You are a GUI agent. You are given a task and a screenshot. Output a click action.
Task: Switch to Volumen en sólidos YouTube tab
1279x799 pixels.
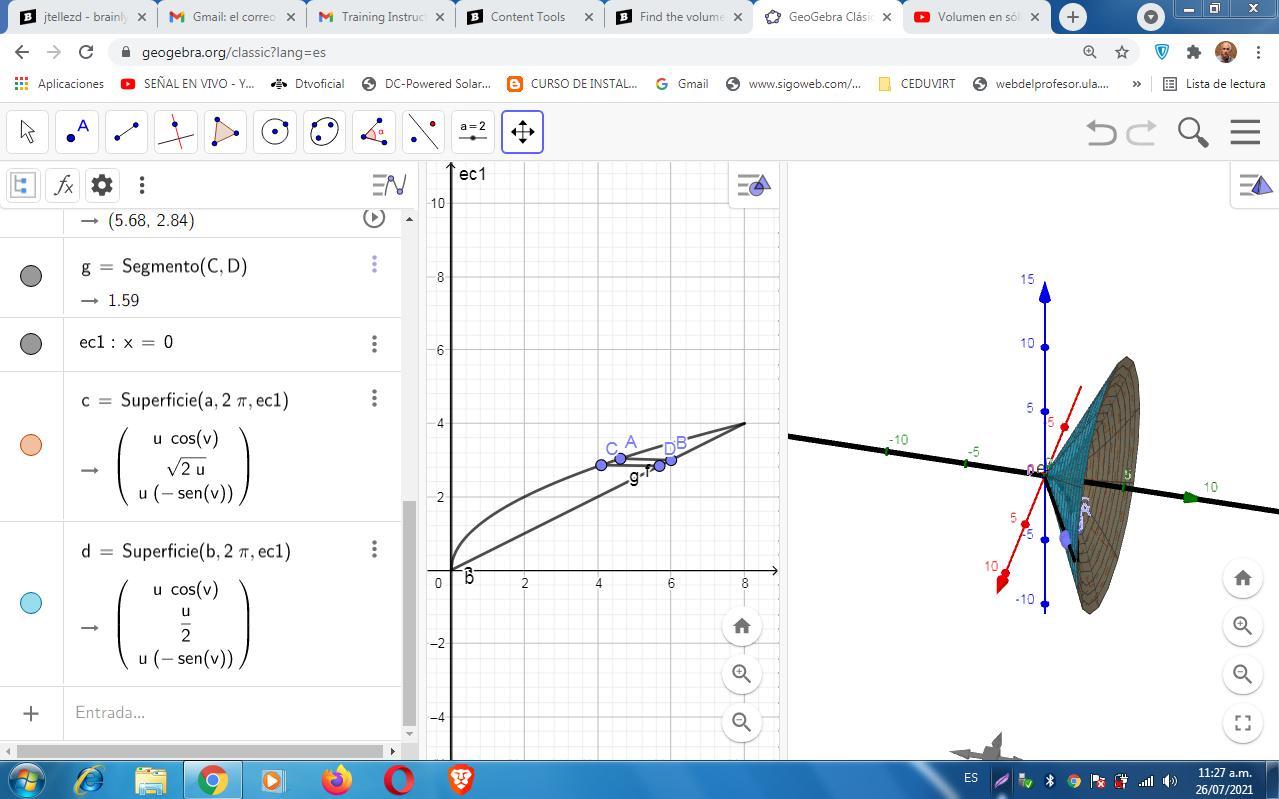click(x=976, y=17)
